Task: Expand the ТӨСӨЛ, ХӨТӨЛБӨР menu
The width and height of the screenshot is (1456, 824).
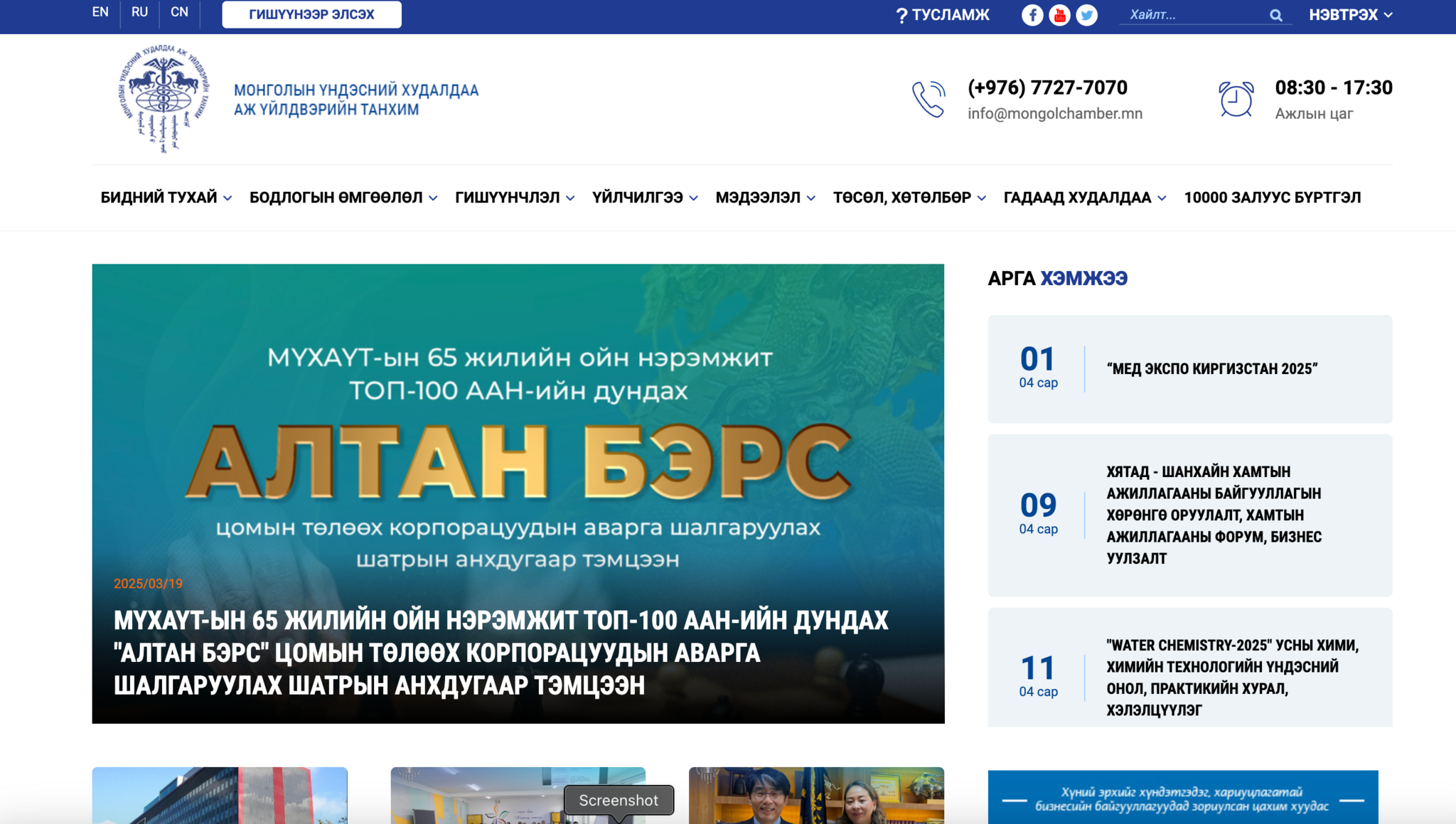Action: point(909,198)
